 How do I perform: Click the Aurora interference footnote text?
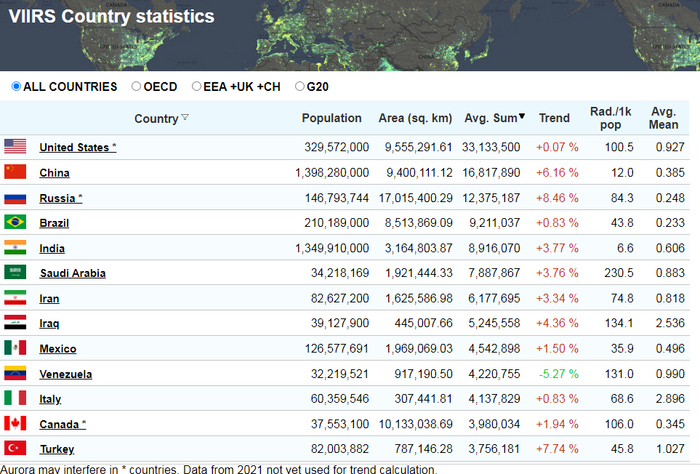pyautogui.click(x=218, y=469)
